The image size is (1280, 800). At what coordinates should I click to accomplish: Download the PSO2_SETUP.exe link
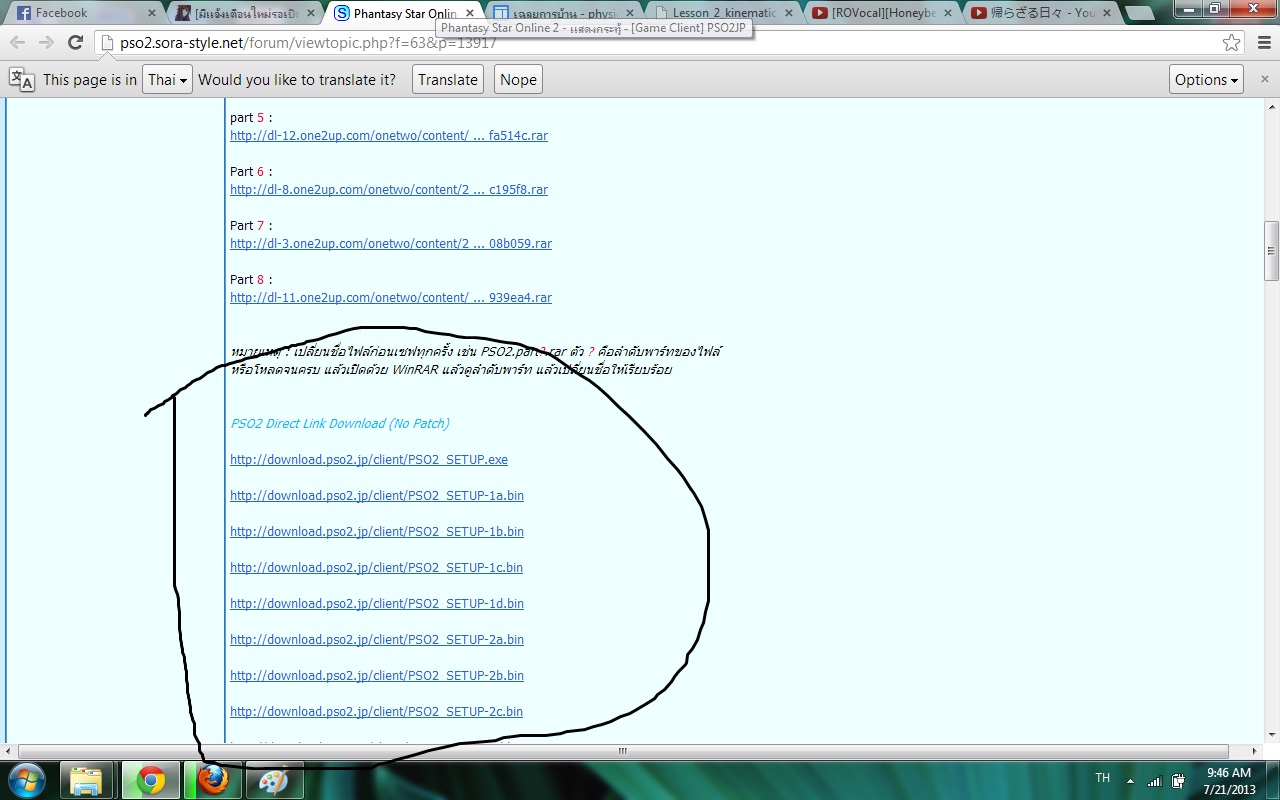(369, 460)
